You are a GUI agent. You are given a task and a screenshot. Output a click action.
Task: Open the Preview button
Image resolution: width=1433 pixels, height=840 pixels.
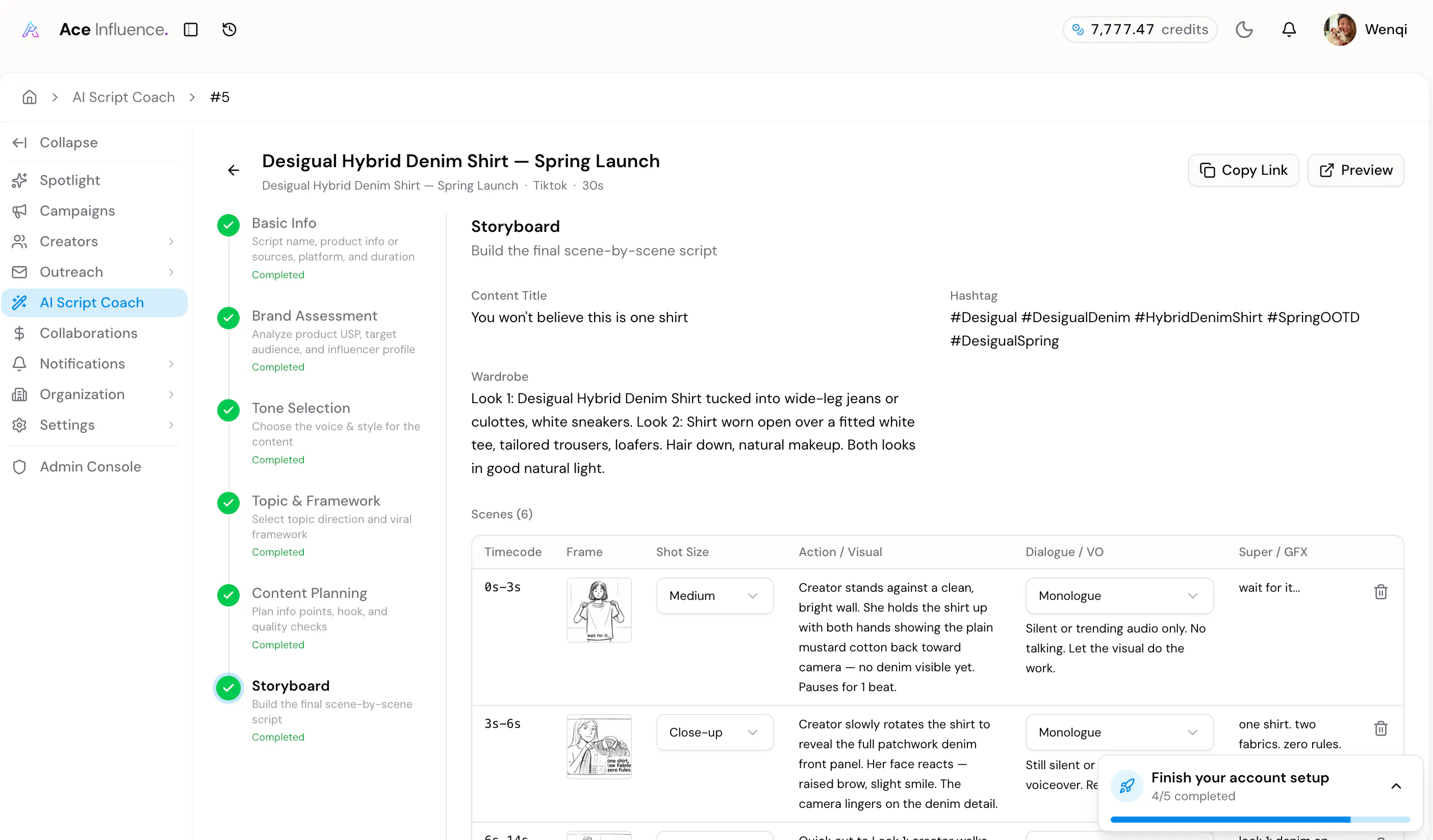(1355, 170)
